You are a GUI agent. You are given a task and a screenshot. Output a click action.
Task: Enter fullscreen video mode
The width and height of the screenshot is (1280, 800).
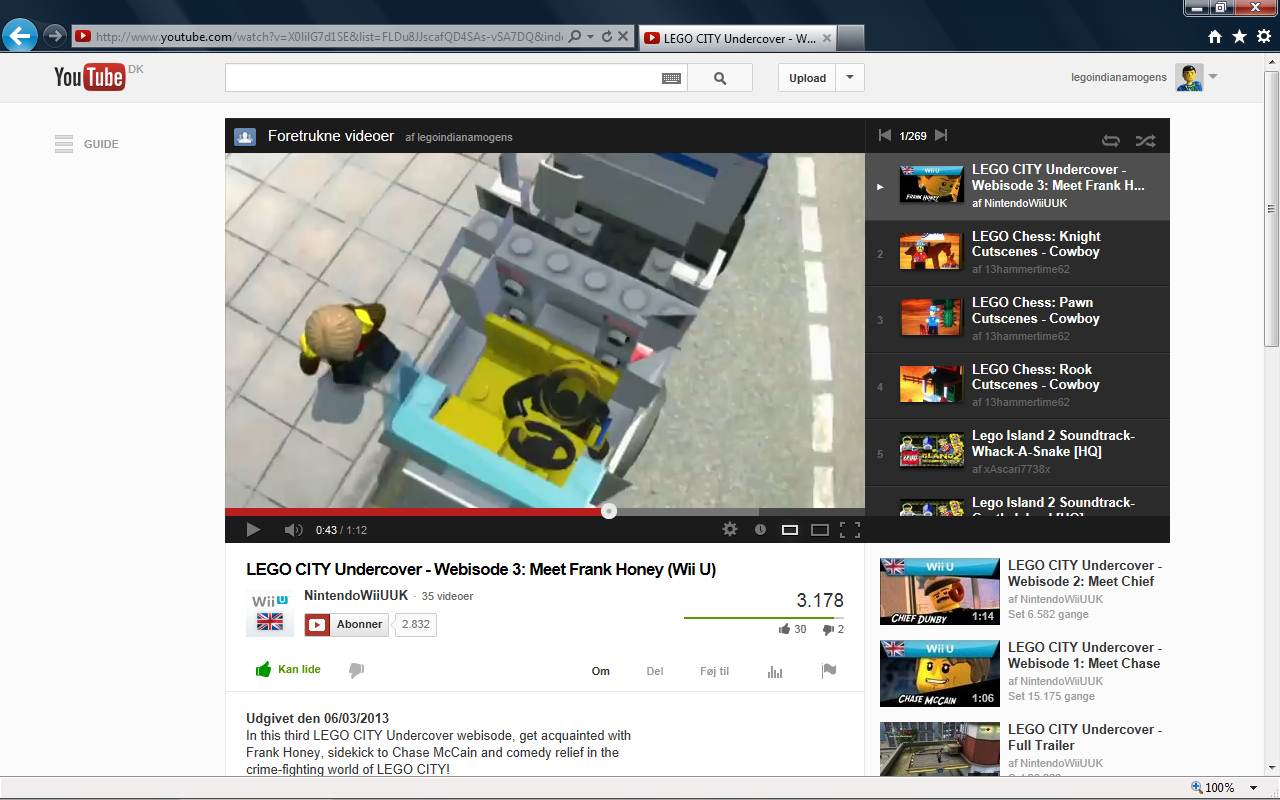(850, 530)
